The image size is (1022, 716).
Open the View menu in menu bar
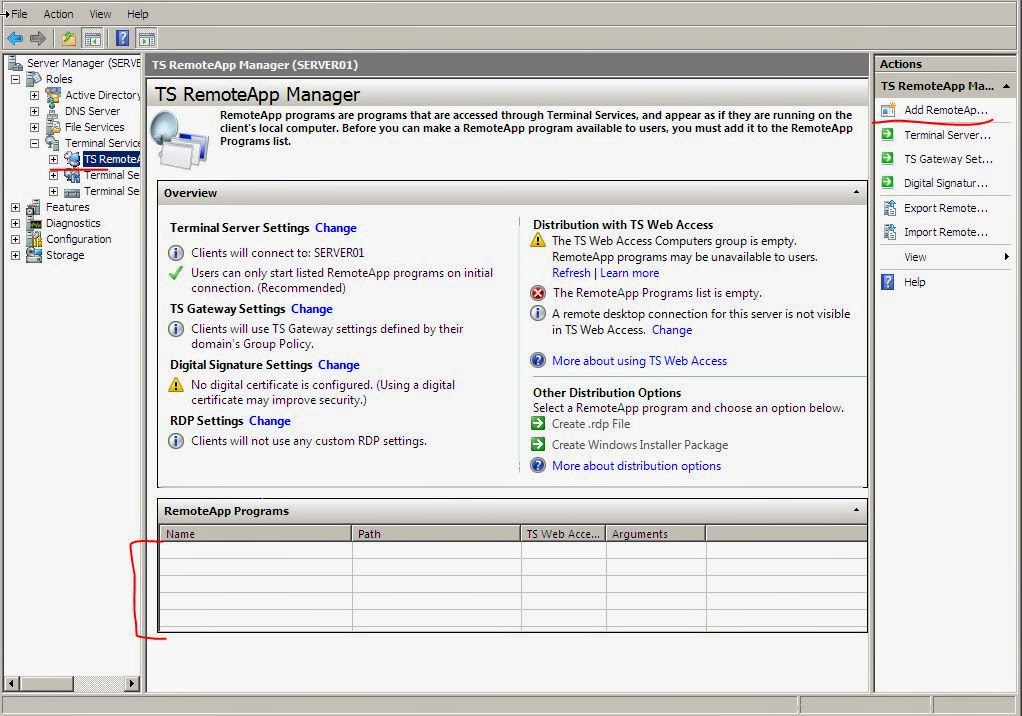click(x=100, y=14)
